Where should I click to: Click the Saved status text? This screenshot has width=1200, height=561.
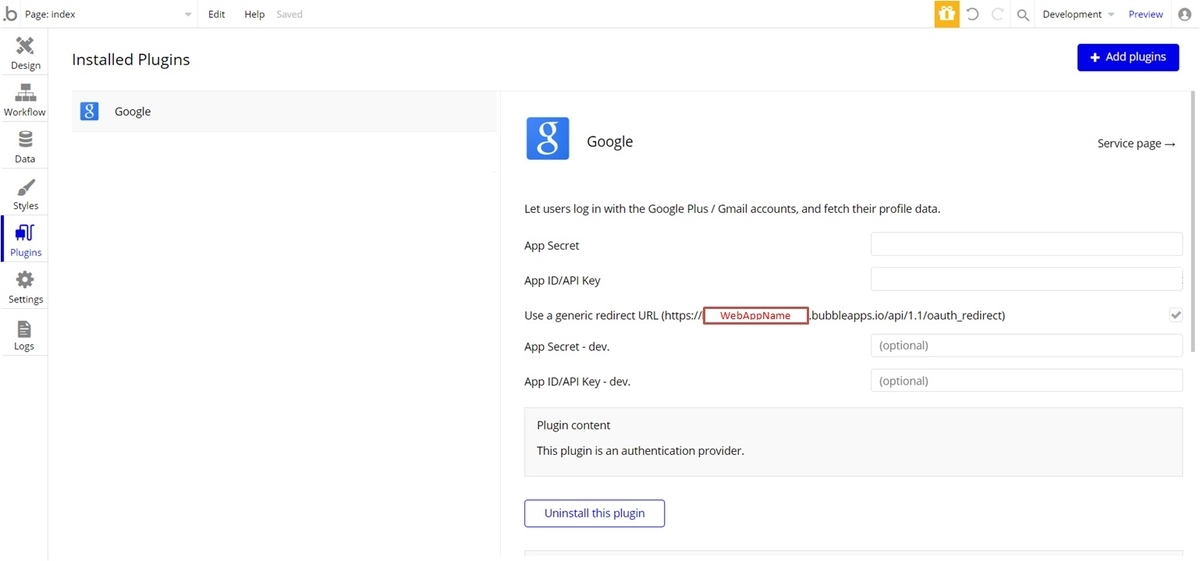[x=289, y=14]
